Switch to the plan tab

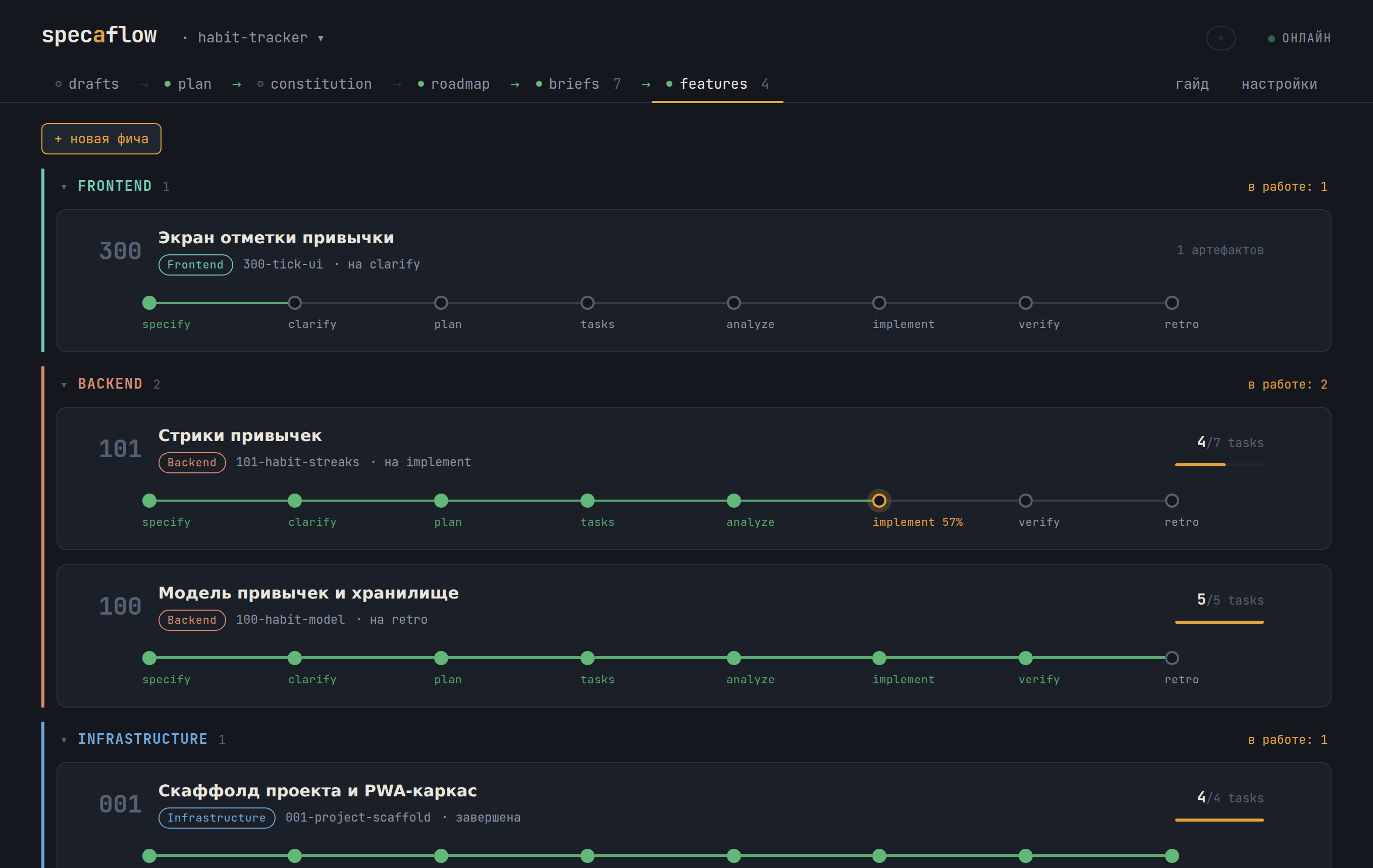coord(188,84)
